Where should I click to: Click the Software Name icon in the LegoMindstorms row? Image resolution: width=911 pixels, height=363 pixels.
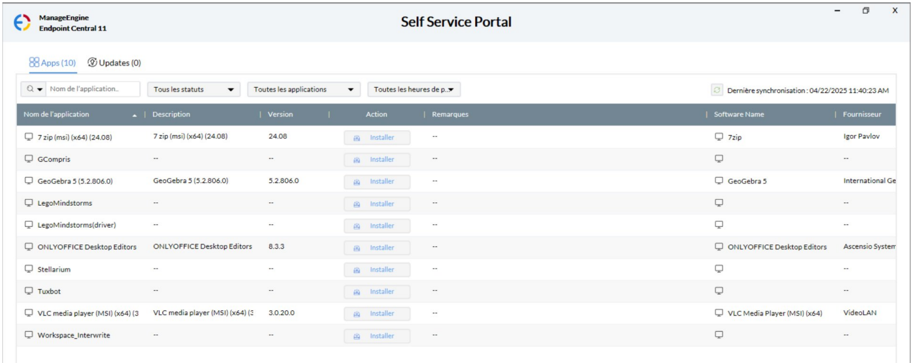[x=719, y=203]
